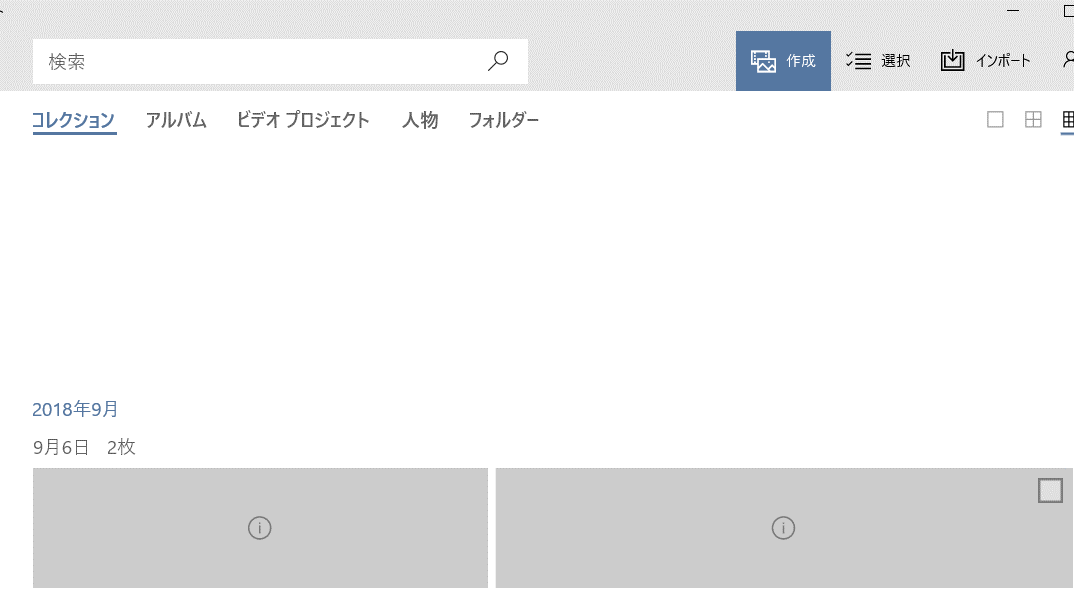Open the account person icon

[x=1069, y=60]
